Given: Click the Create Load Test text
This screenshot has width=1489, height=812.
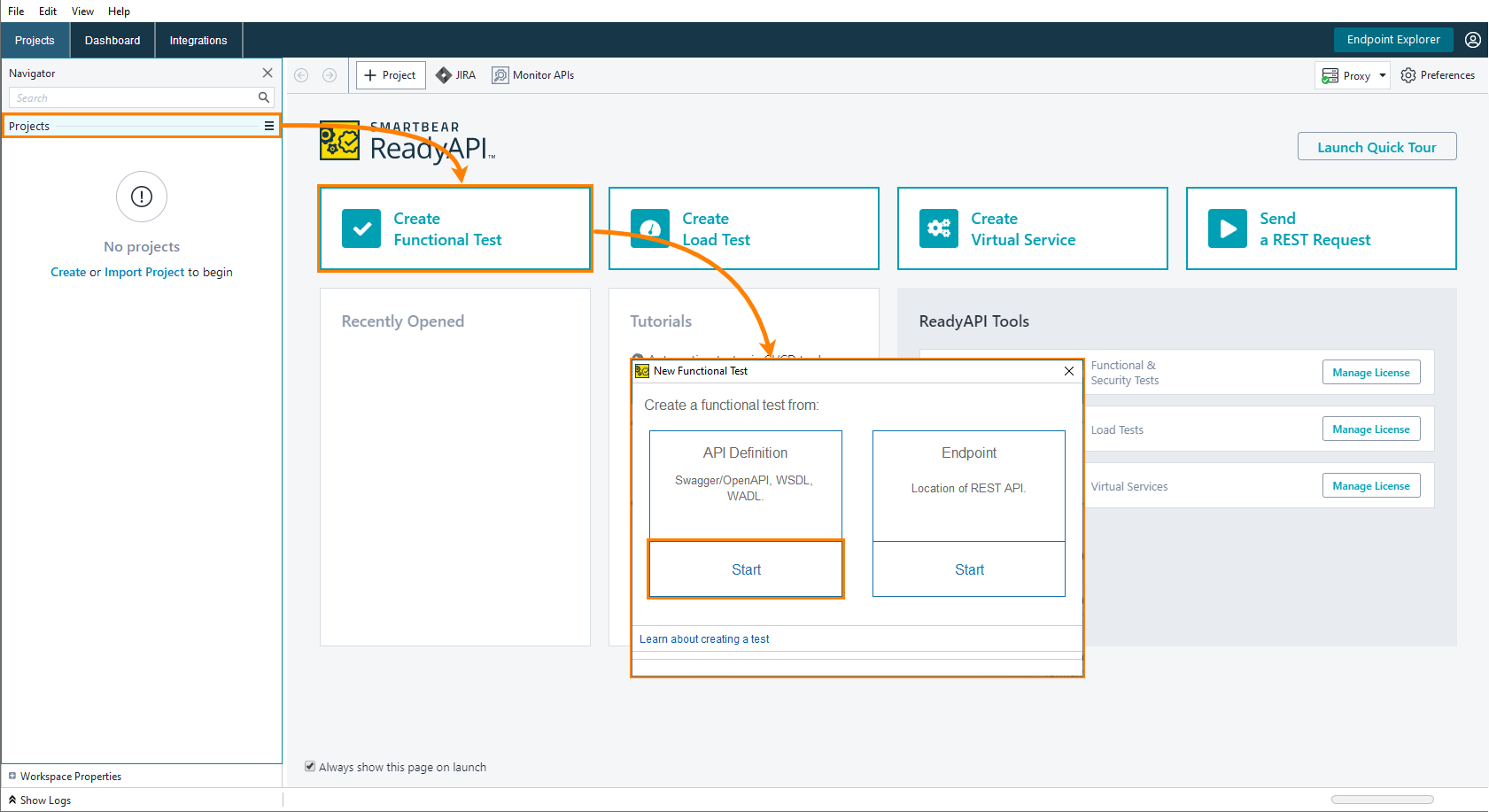Looking at the screenshot, I should tap(716, 229).
